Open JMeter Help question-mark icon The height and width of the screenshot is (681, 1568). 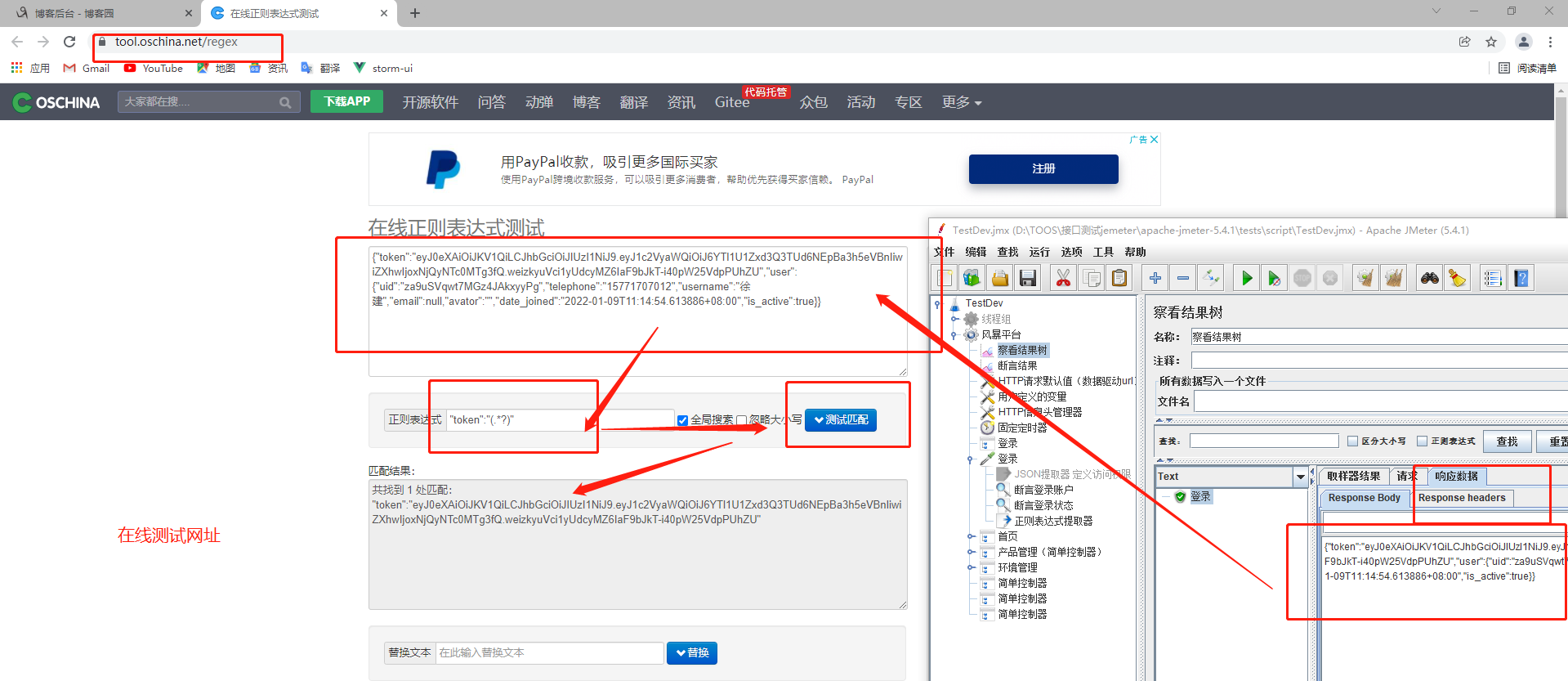coord(1521,278)
